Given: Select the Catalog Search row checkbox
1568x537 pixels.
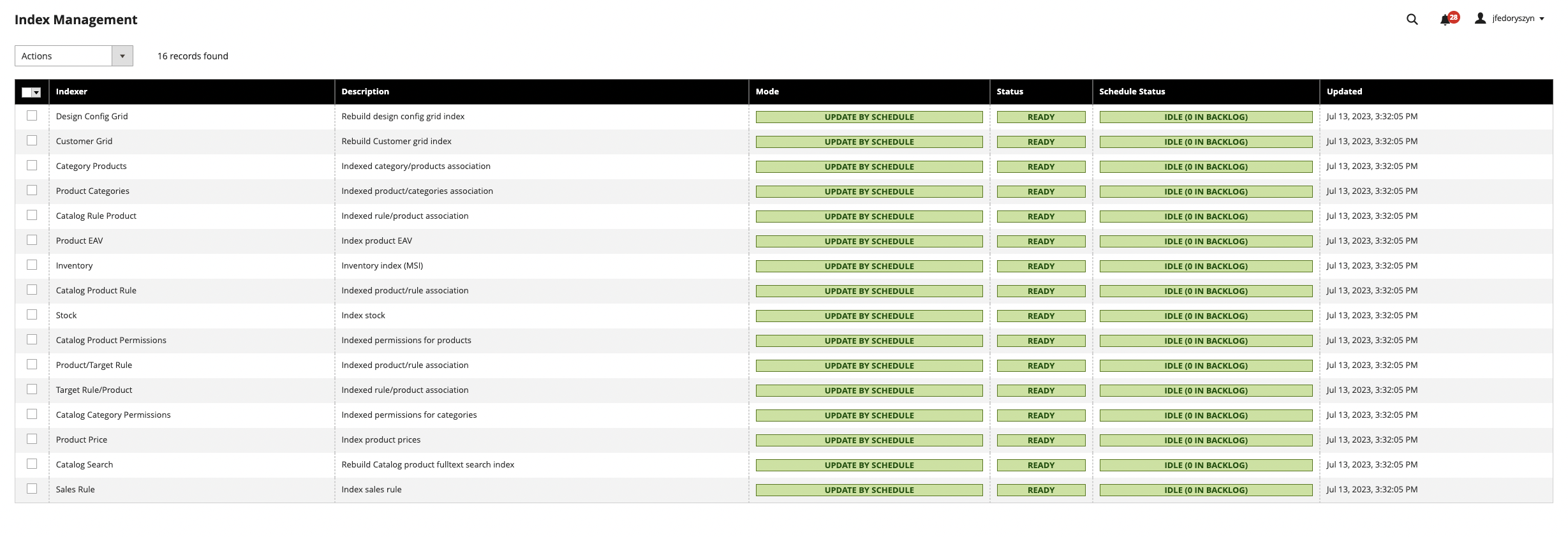Looking at the screenshot, I should pyautogui.click(x=32, y=464).
